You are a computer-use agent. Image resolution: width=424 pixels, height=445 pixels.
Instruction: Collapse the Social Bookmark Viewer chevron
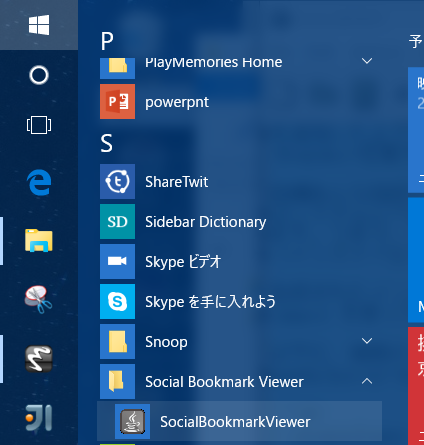[x=367, y=381]
